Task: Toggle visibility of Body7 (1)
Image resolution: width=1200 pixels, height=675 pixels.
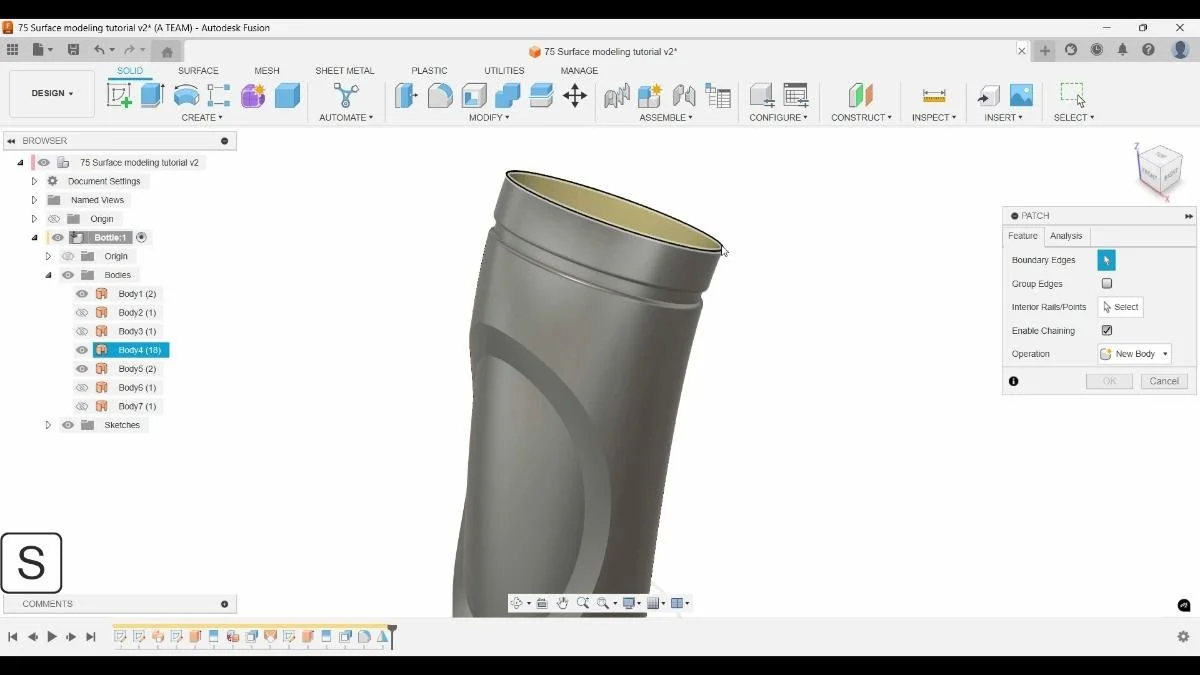Action: 82,406
